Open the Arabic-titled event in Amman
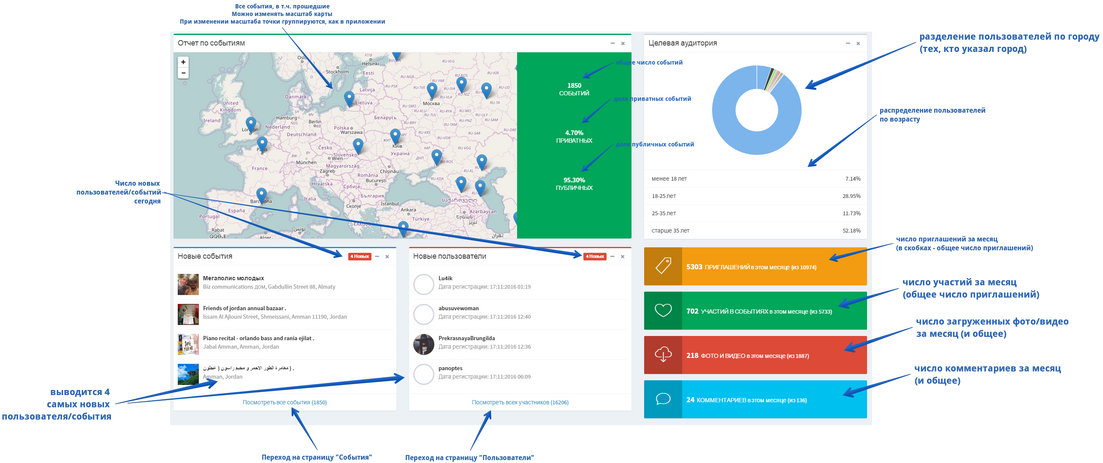 point(248,368)
